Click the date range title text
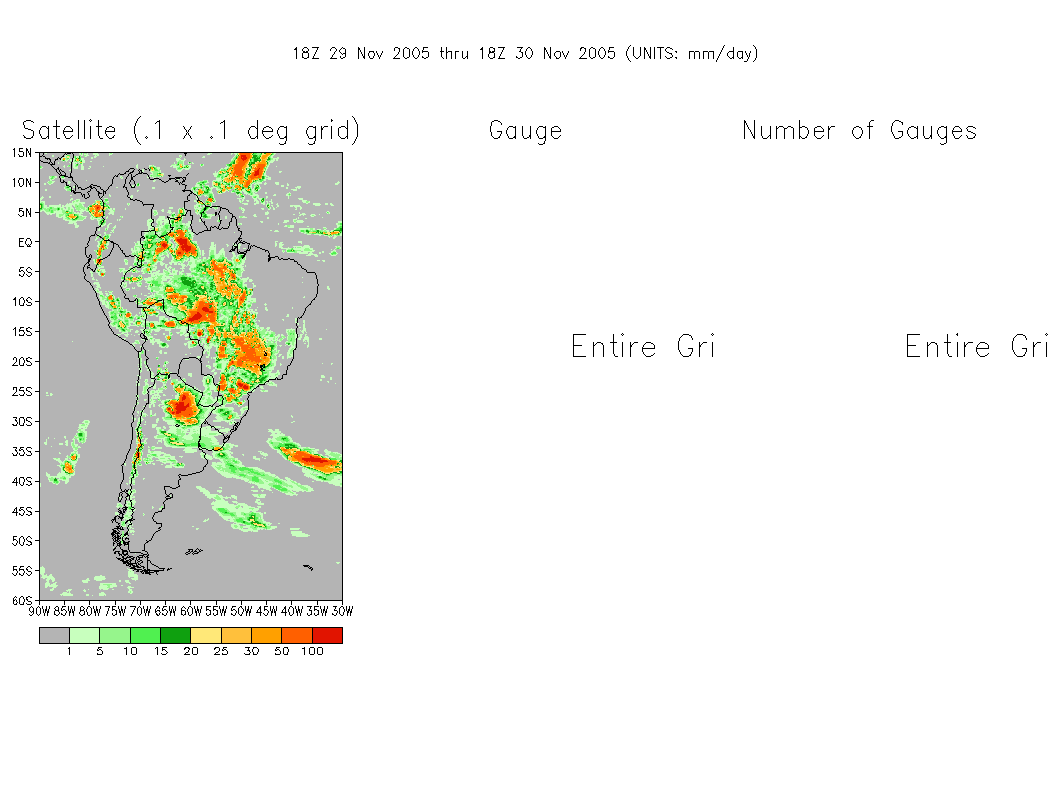Viewport: 1050px width, 800px height. click(x=525, y=54)
